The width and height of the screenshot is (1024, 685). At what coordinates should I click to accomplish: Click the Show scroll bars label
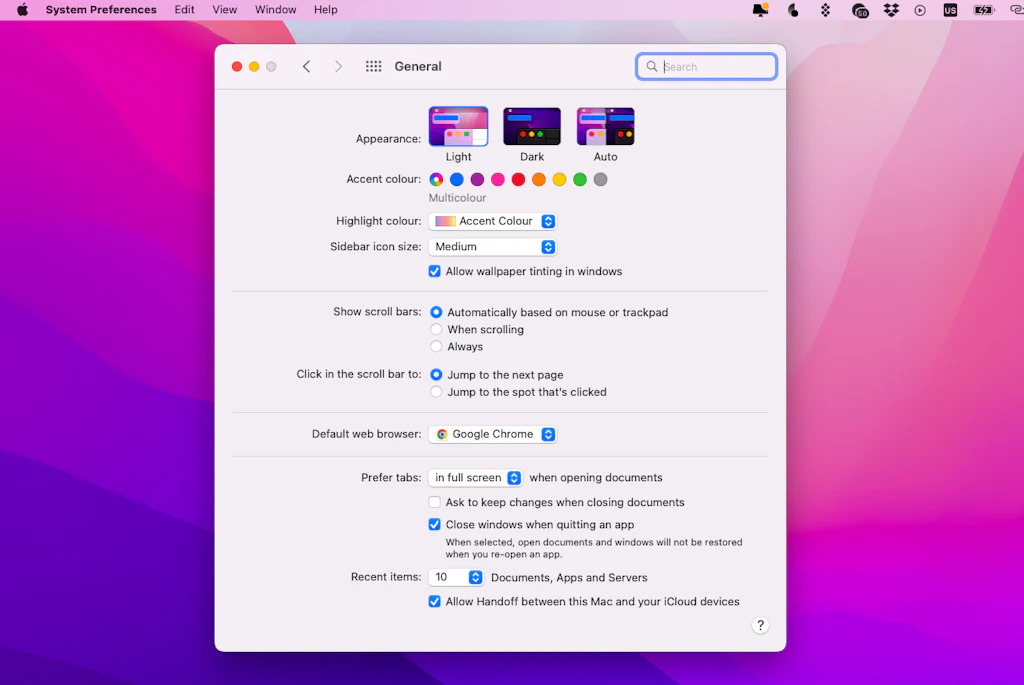click(x=377, y=311)
